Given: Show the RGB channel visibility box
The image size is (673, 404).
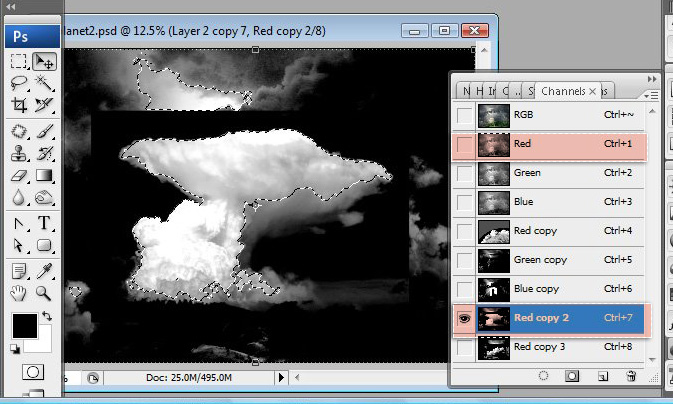Looking at the screenshot, I should pos(464,115).
